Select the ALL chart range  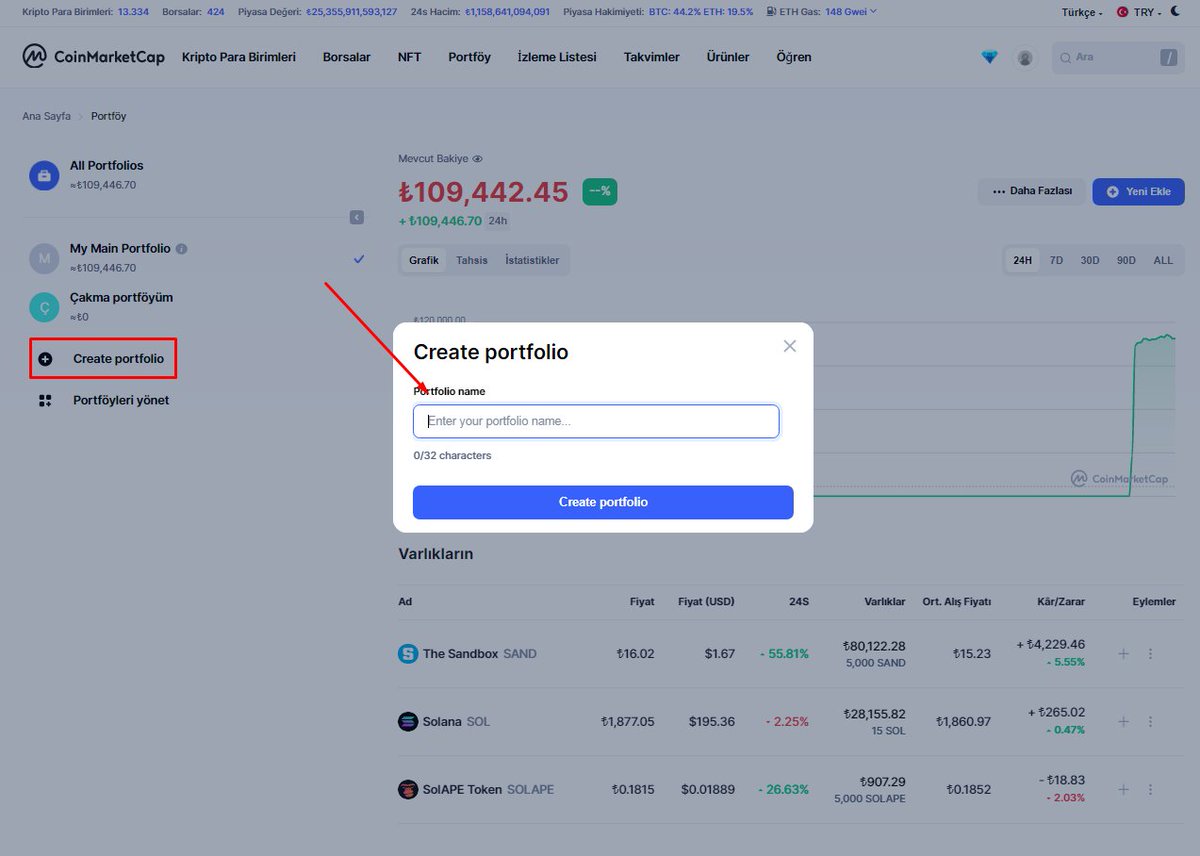[x=1163, y=260]
